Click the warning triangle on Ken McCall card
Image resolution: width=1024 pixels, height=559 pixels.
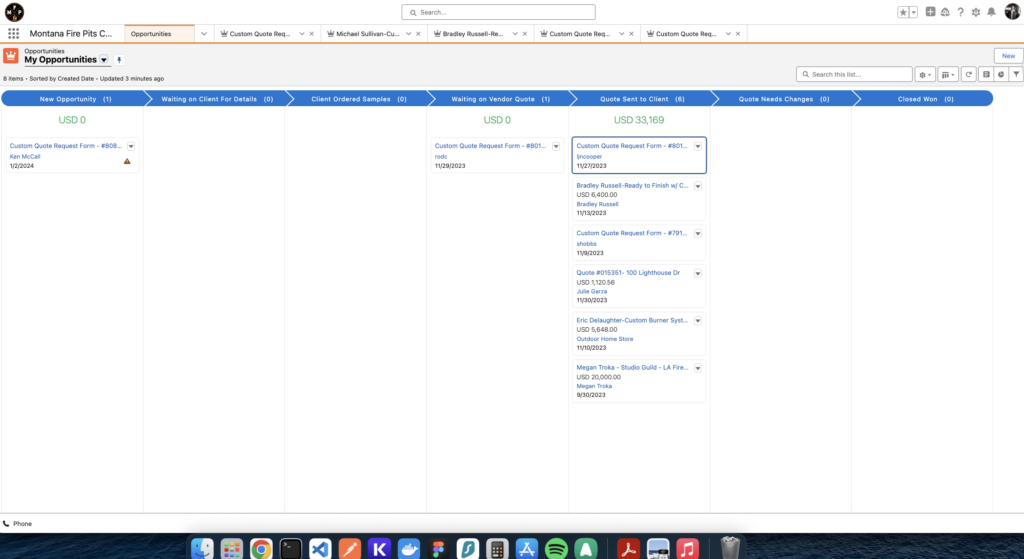pyautogui.click(x=127, y=161)
